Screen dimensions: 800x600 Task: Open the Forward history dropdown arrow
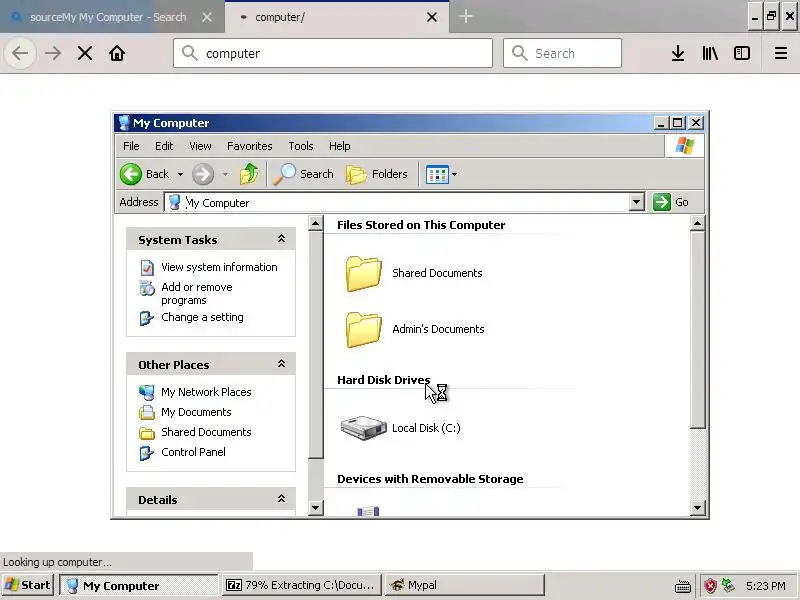click(x=225, y=174)
